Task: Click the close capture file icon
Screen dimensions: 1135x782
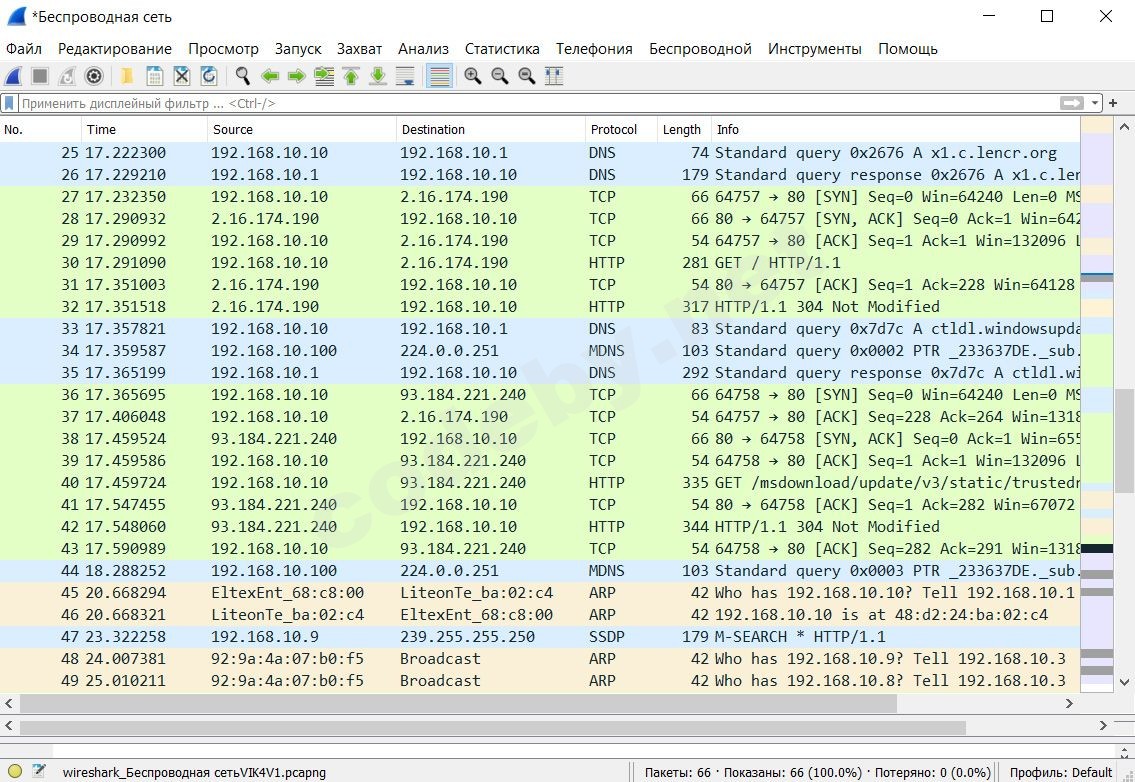Action: [182, 76]
